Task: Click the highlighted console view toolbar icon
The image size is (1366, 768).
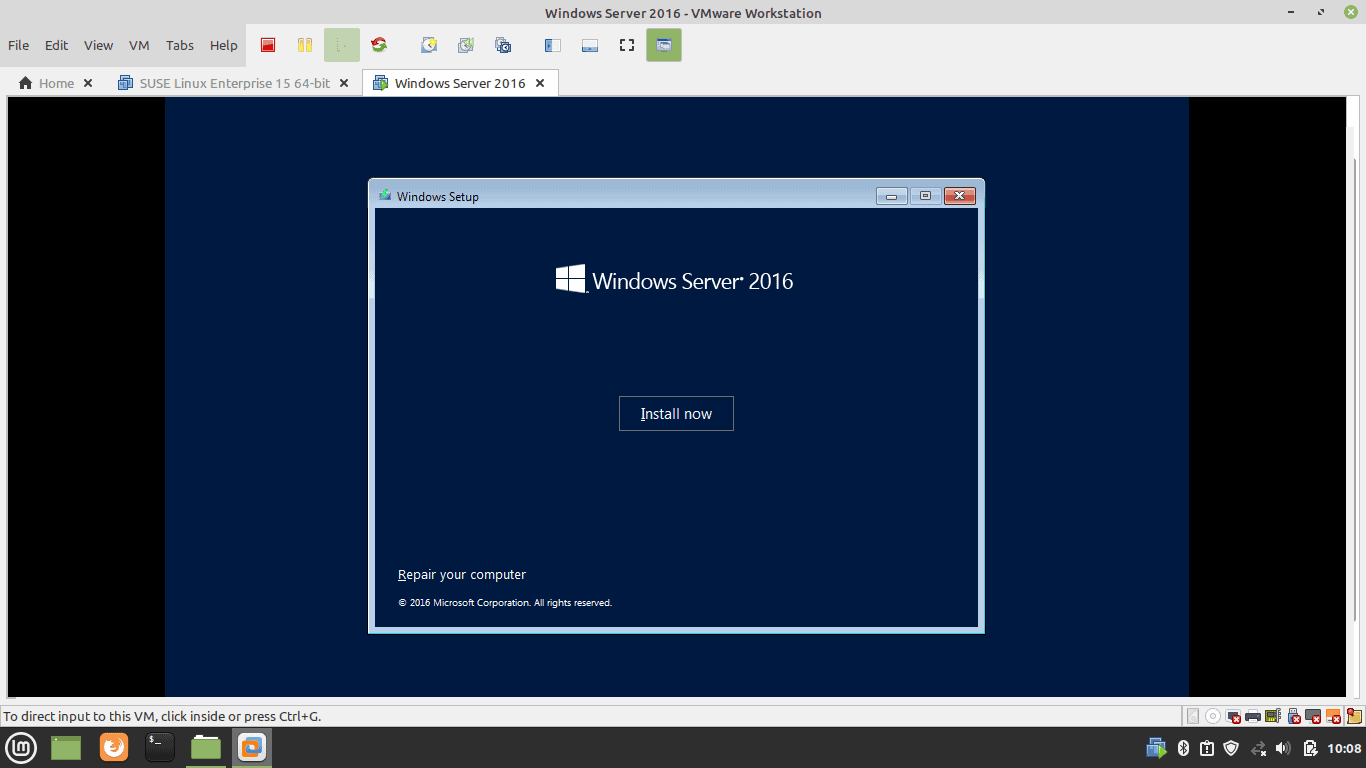Action: click(x=664, y=45)
